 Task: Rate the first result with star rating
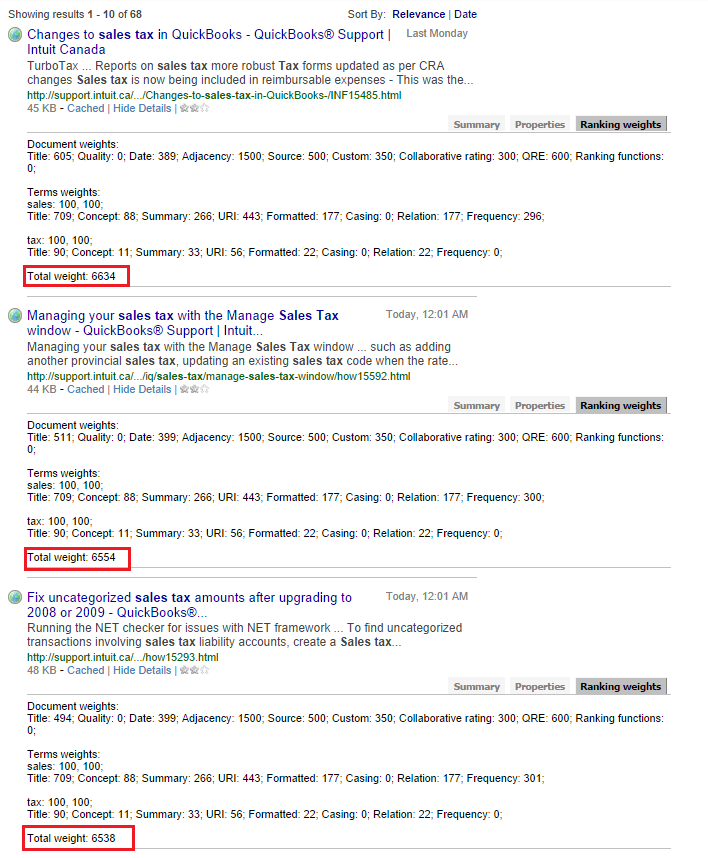194,108
